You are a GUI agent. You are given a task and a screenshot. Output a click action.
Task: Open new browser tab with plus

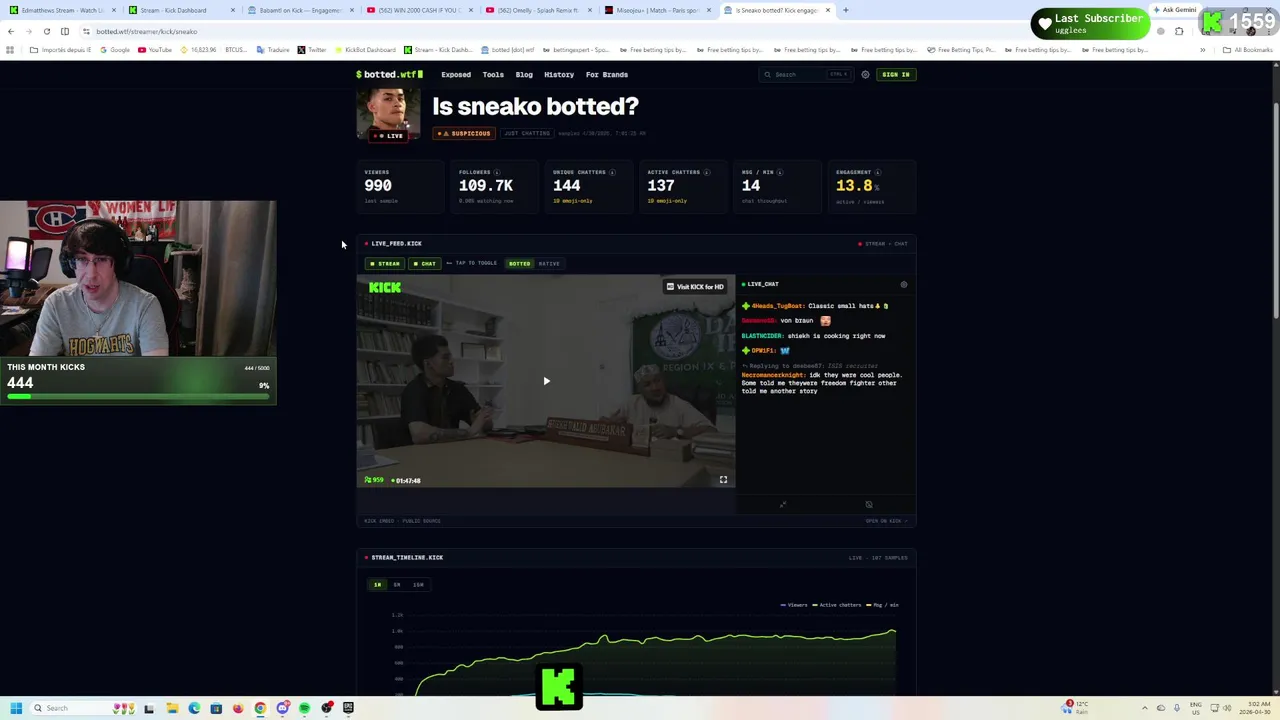pos(845,10)
